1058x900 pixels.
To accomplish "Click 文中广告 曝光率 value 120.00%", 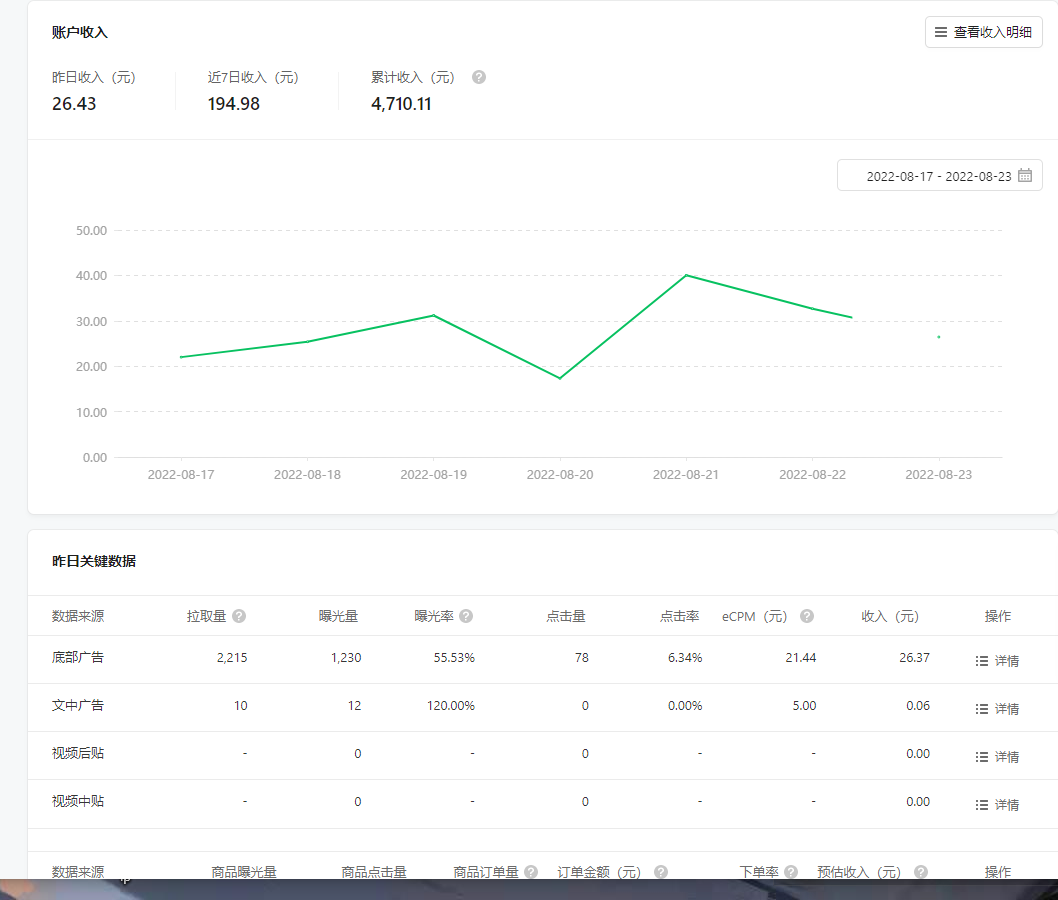I will pos(451,705).
